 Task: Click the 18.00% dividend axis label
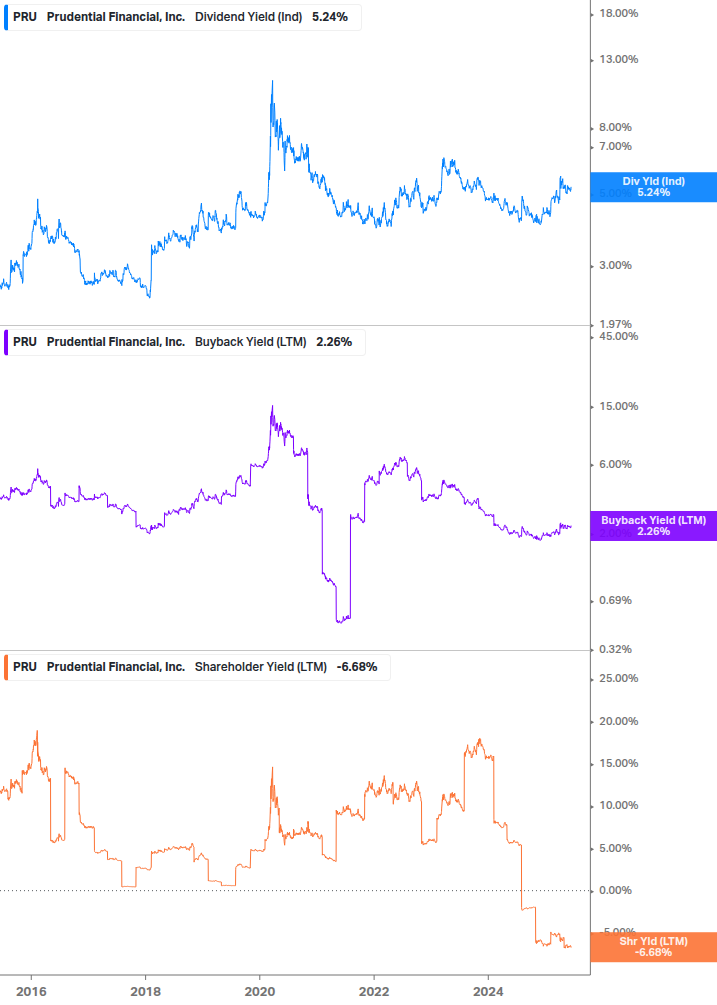[x=618, y=13]
